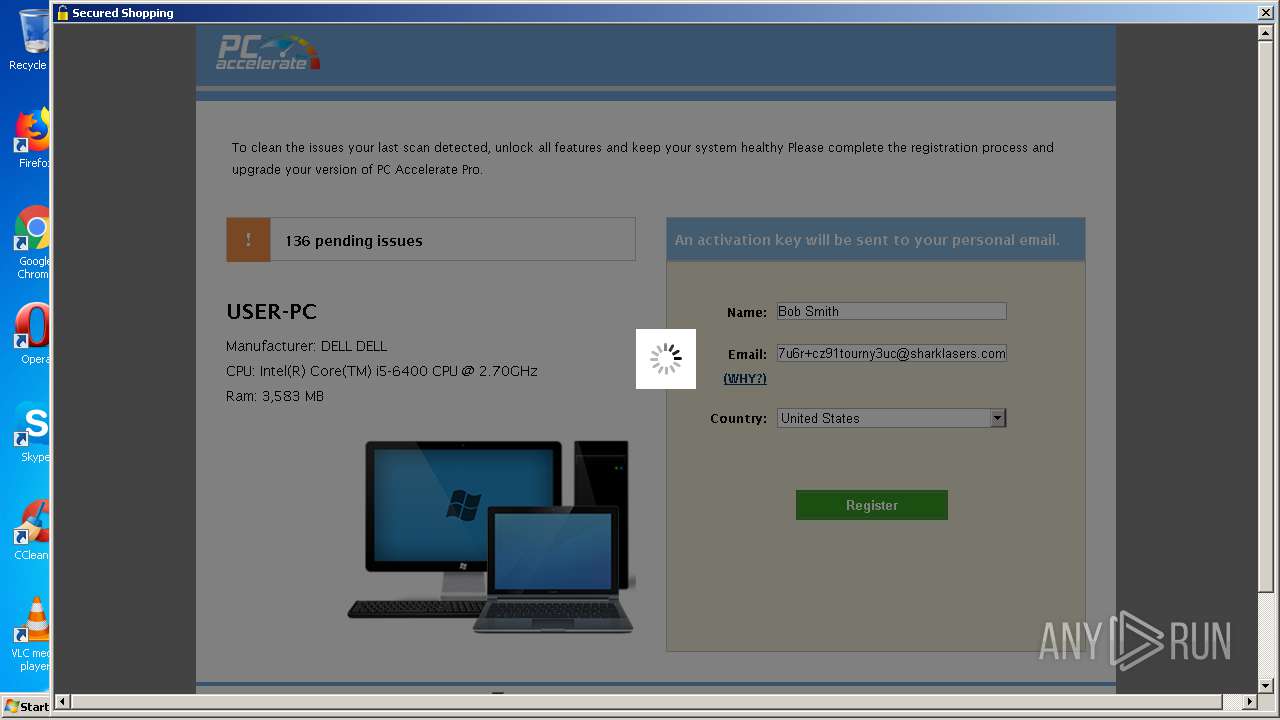Click the activation key notice header
The image size is (1280, 720).
(876, 240)
